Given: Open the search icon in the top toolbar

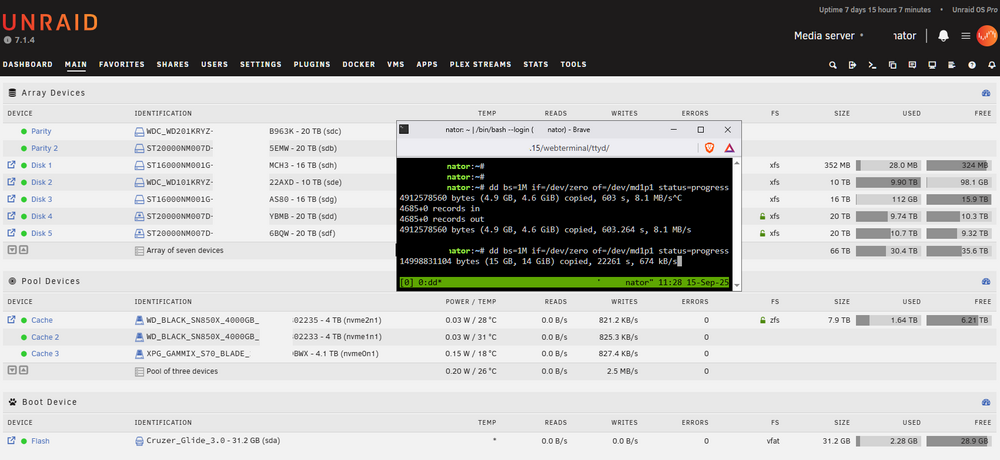Looking at the screenshot, I should pyautogui.click(x=833, y=65).
